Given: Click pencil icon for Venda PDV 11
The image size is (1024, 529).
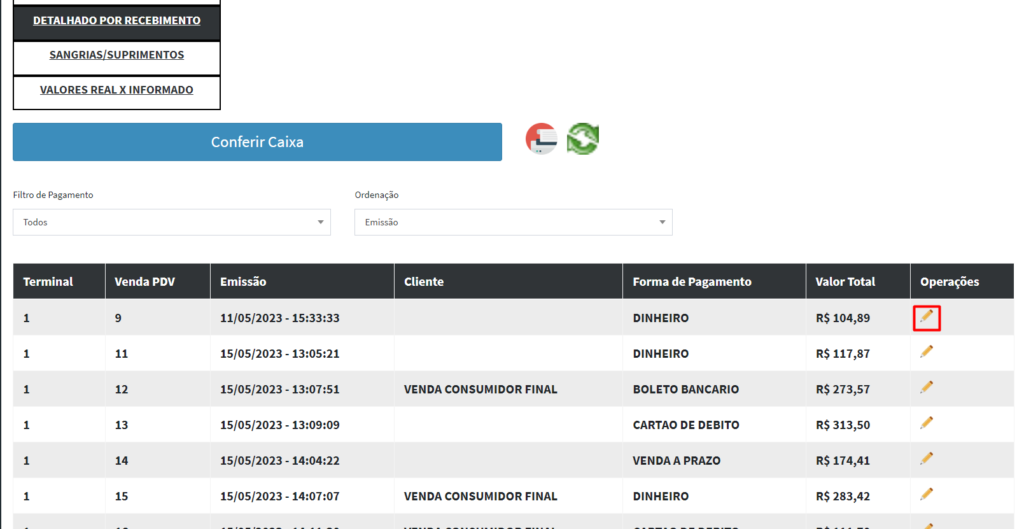Looking at the screenshot, I should (x=927, y=352).
